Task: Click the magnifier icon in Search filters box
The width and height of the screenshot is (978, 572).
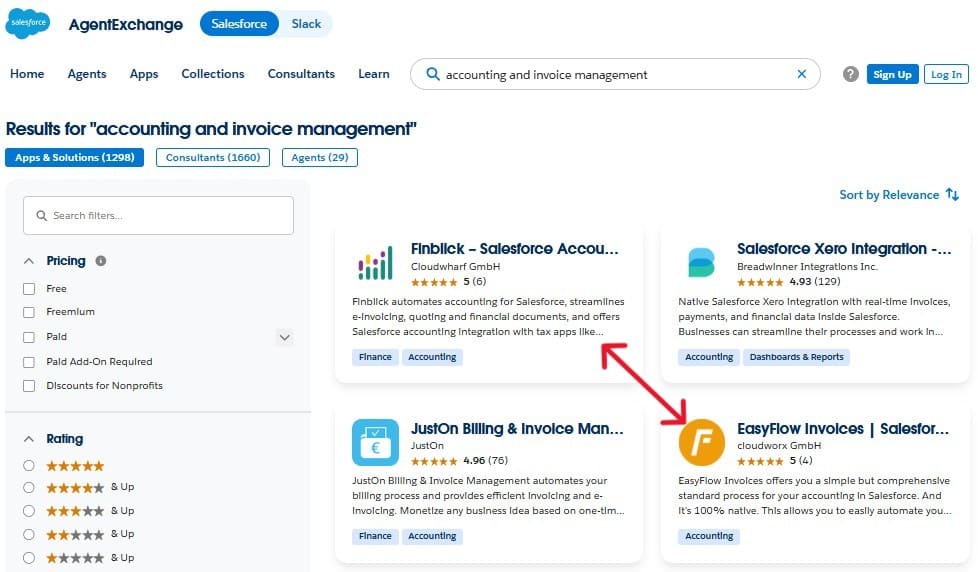Action: coord(41,215)
